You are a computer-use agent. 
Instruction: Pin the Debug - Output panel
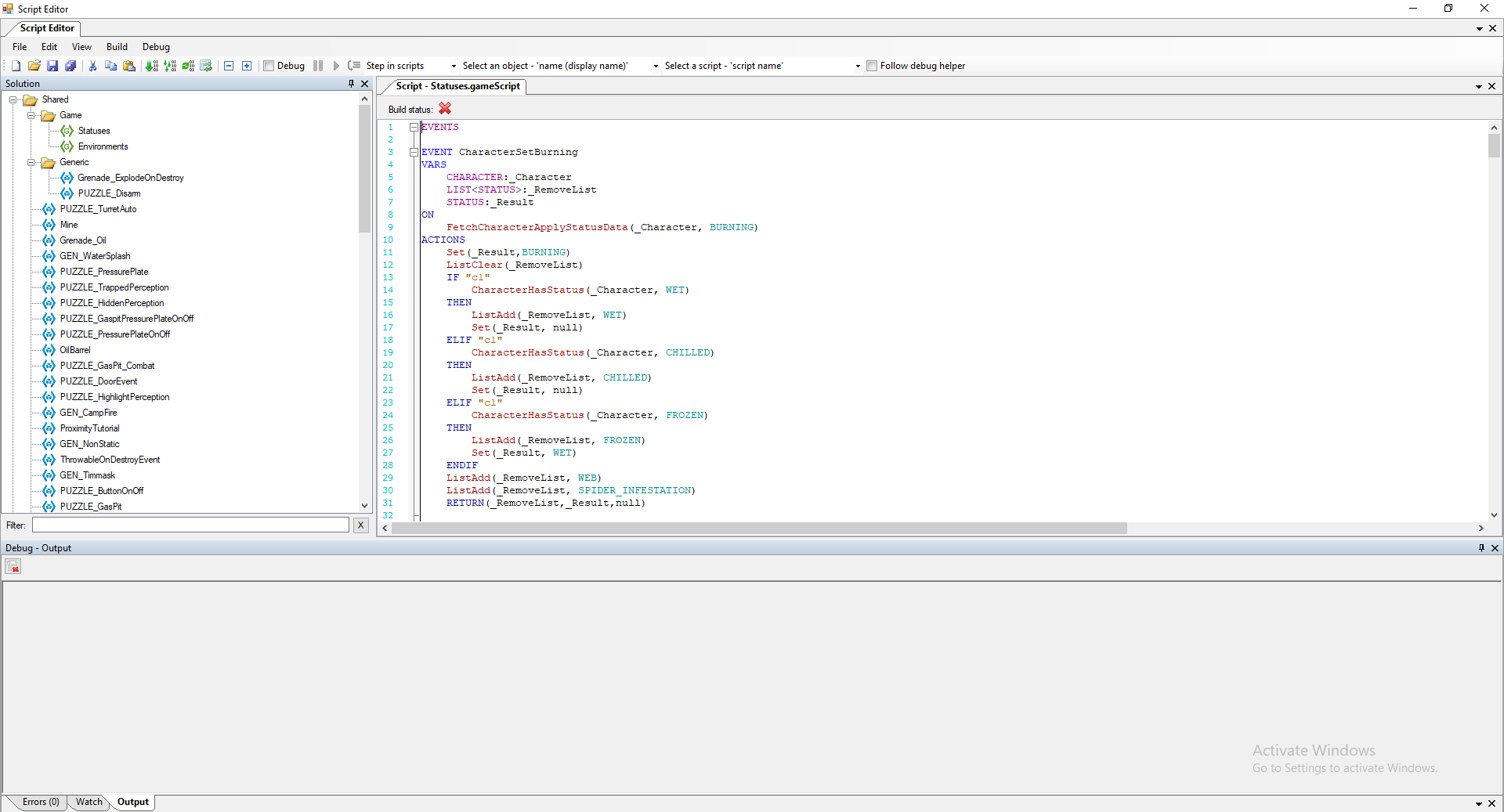[x=1481, y=548]
